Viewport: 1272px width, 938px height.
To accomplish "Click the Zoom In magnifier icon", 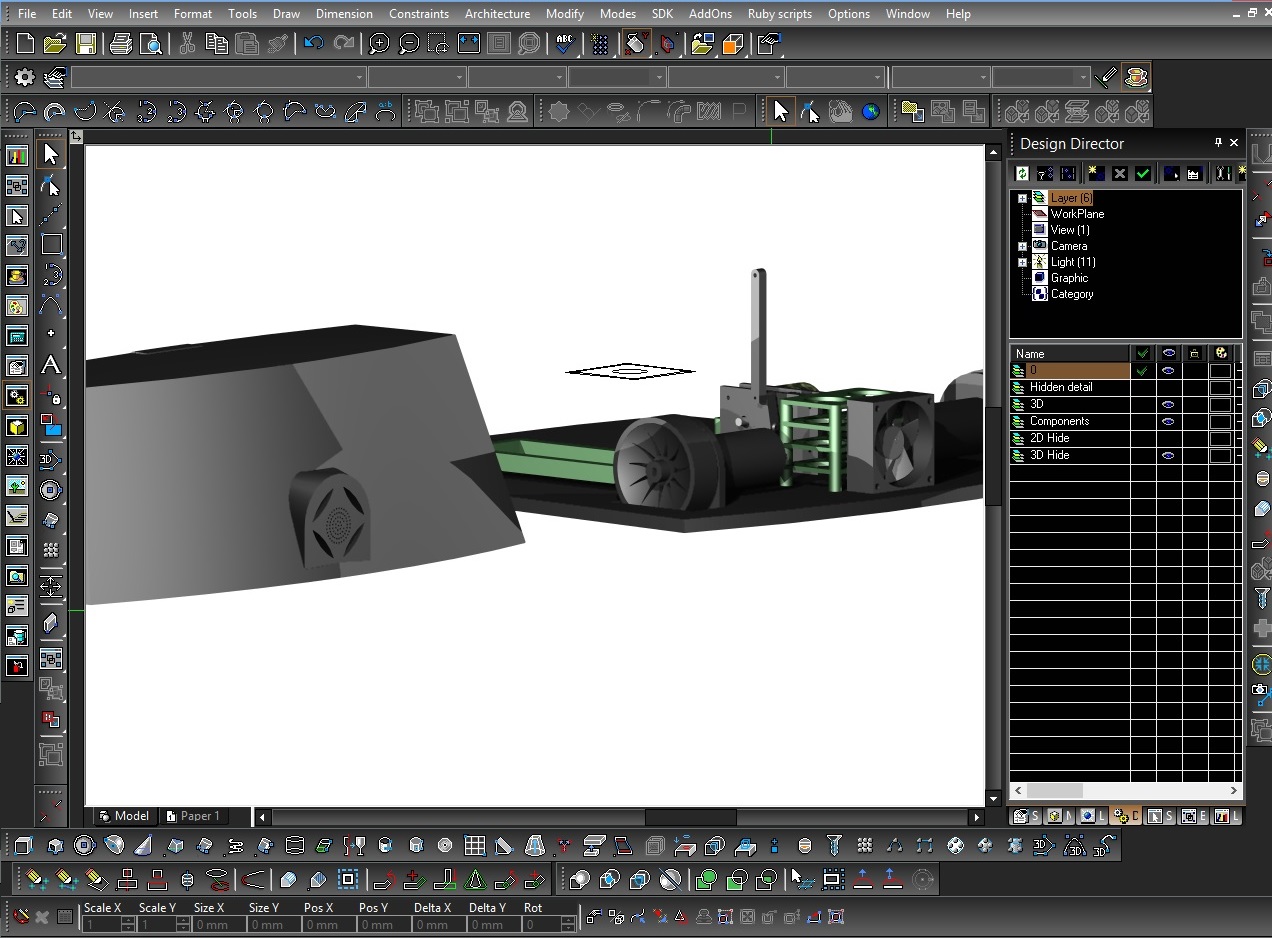I will [379, 44].
